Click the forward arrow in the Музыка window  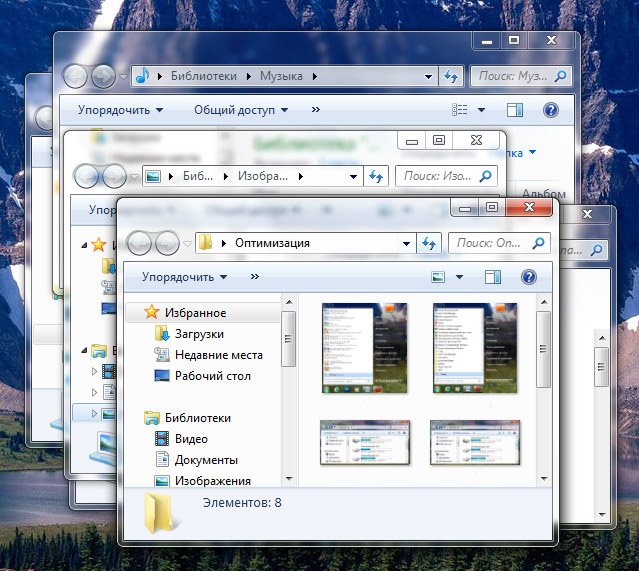[103, 76]
